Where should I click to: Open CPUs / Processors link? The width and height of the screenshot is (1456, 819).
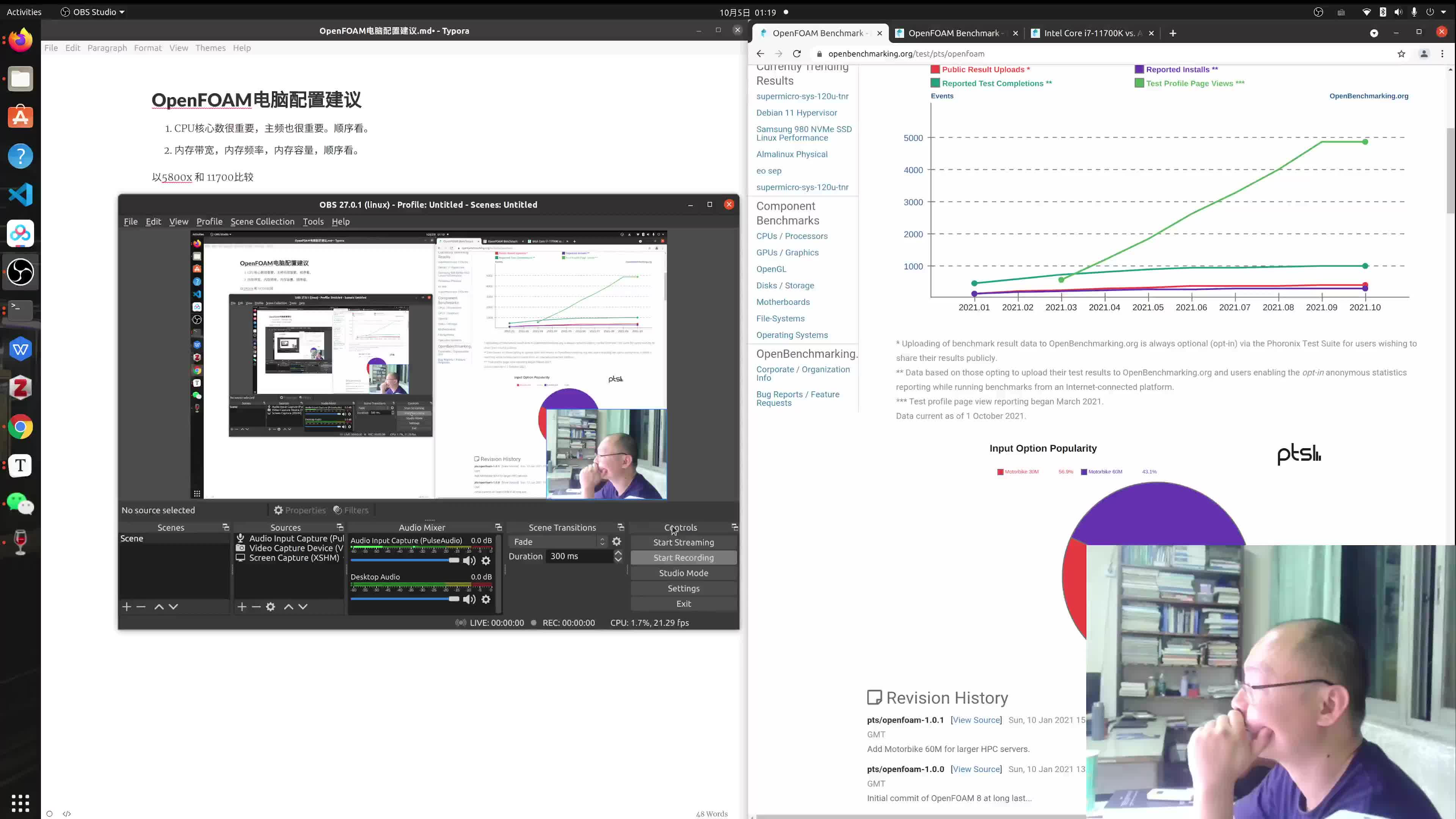click(x=792, y=236)
